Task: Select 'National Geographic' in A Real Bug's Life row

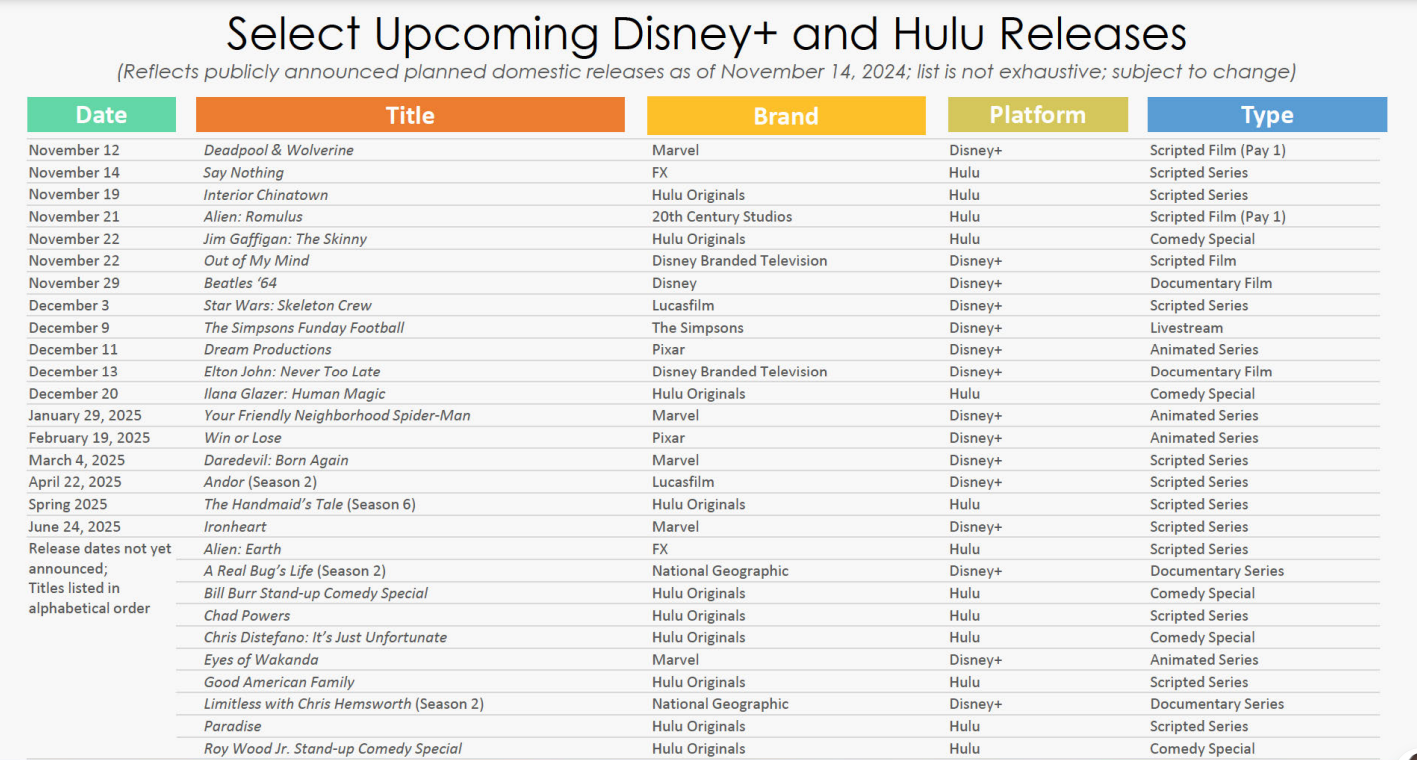Action: click(x=720, y=571)
